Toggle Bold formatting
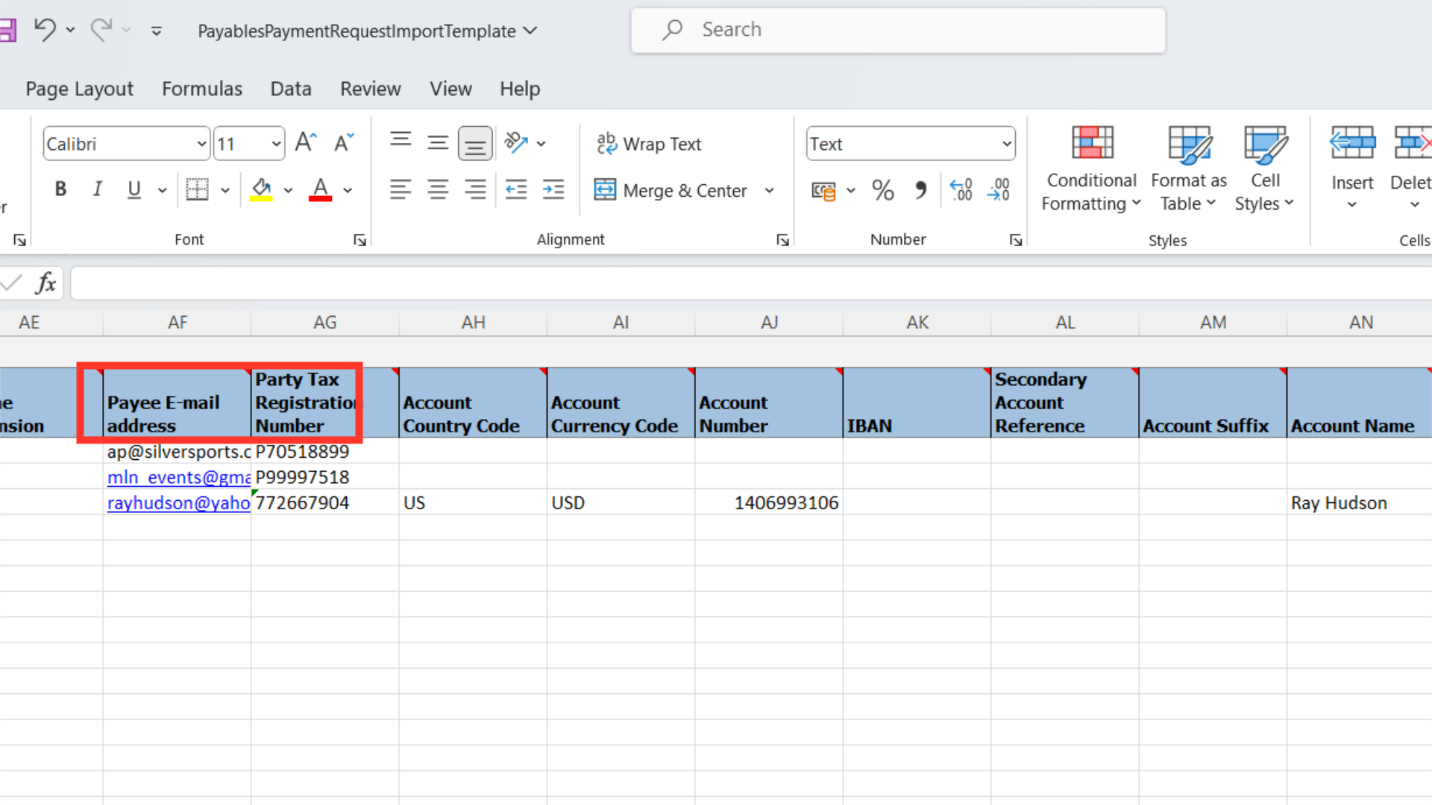Viewport: 1432px width, 805px height. 61,189
